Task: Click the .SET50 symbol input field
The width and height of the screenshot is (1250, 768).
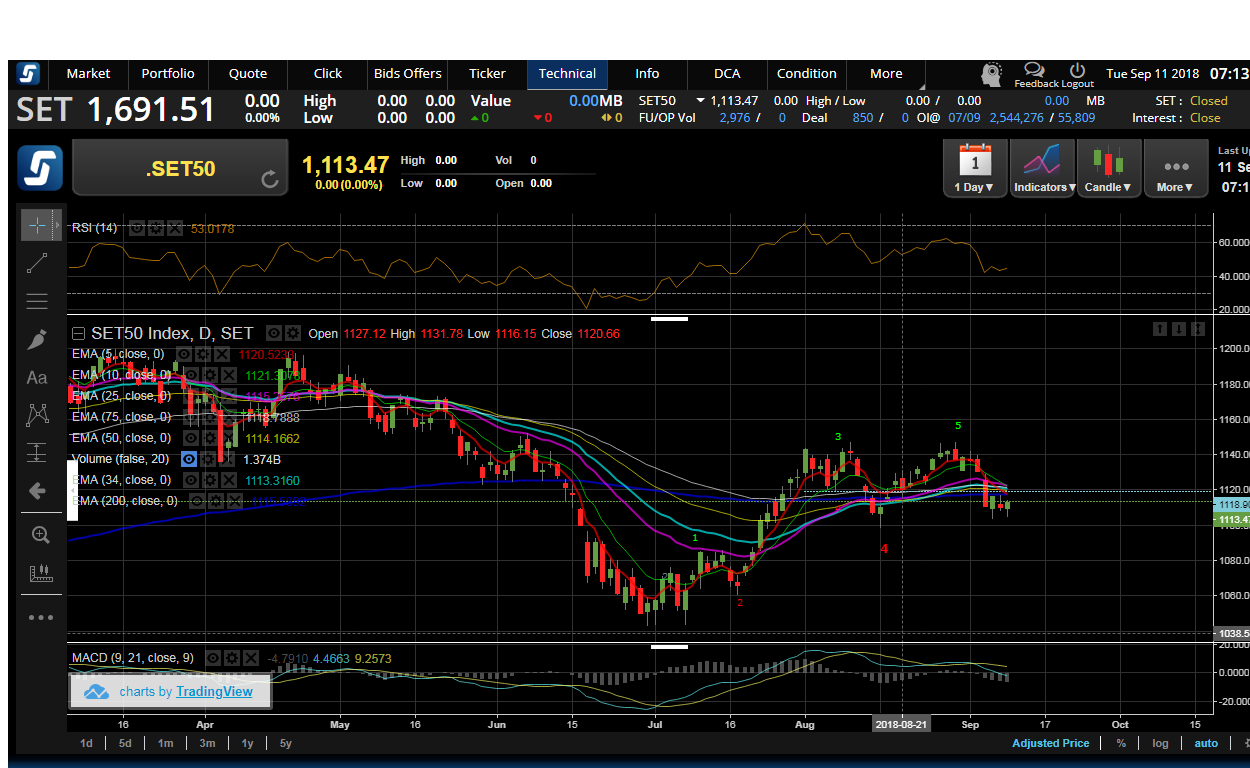Action: click(x=180, y=169)
